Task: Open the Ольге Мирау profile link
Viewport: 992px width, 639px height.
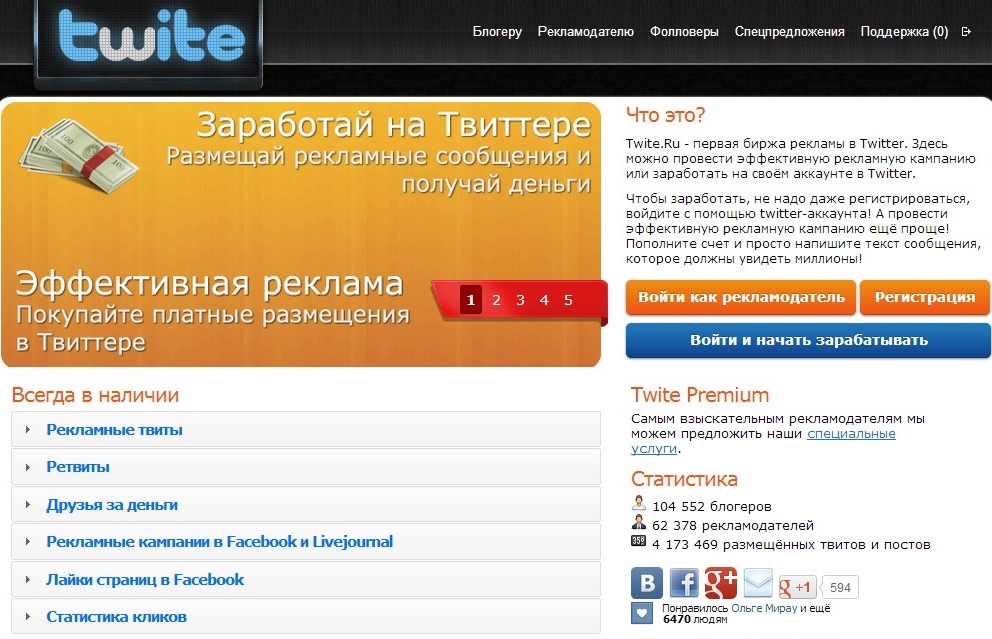Action: pyautogui.click(x=764, y=608)
